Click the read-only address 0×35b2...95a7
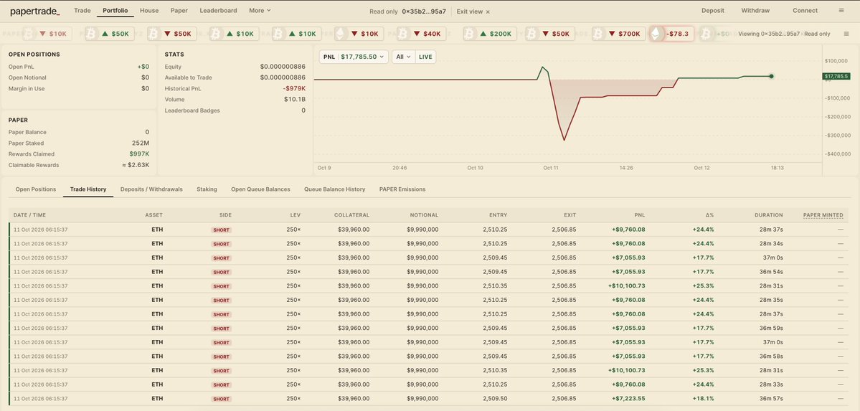This screenshot has width=860, height=411. pos(424,12)
